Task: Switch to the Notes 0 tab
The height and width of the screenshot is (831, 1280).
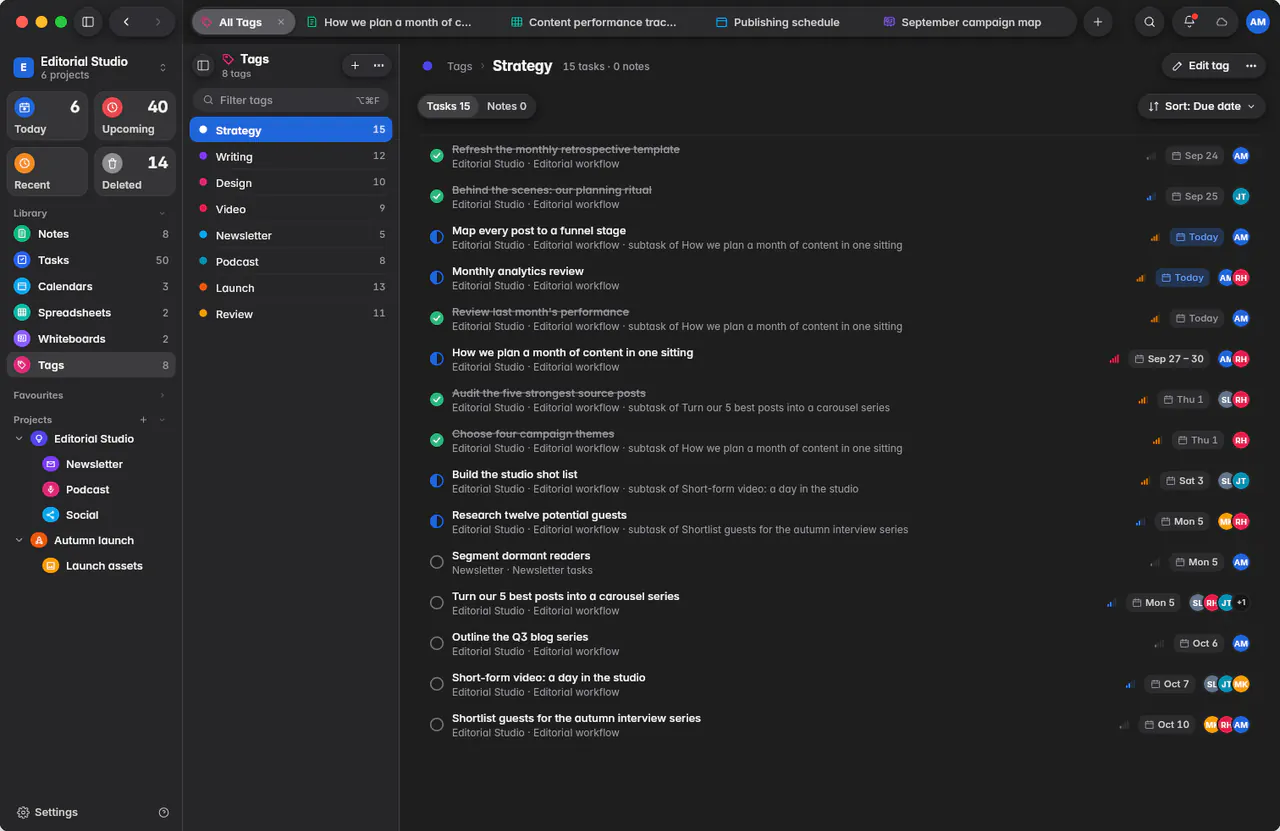Action: [x=506, y=106]
